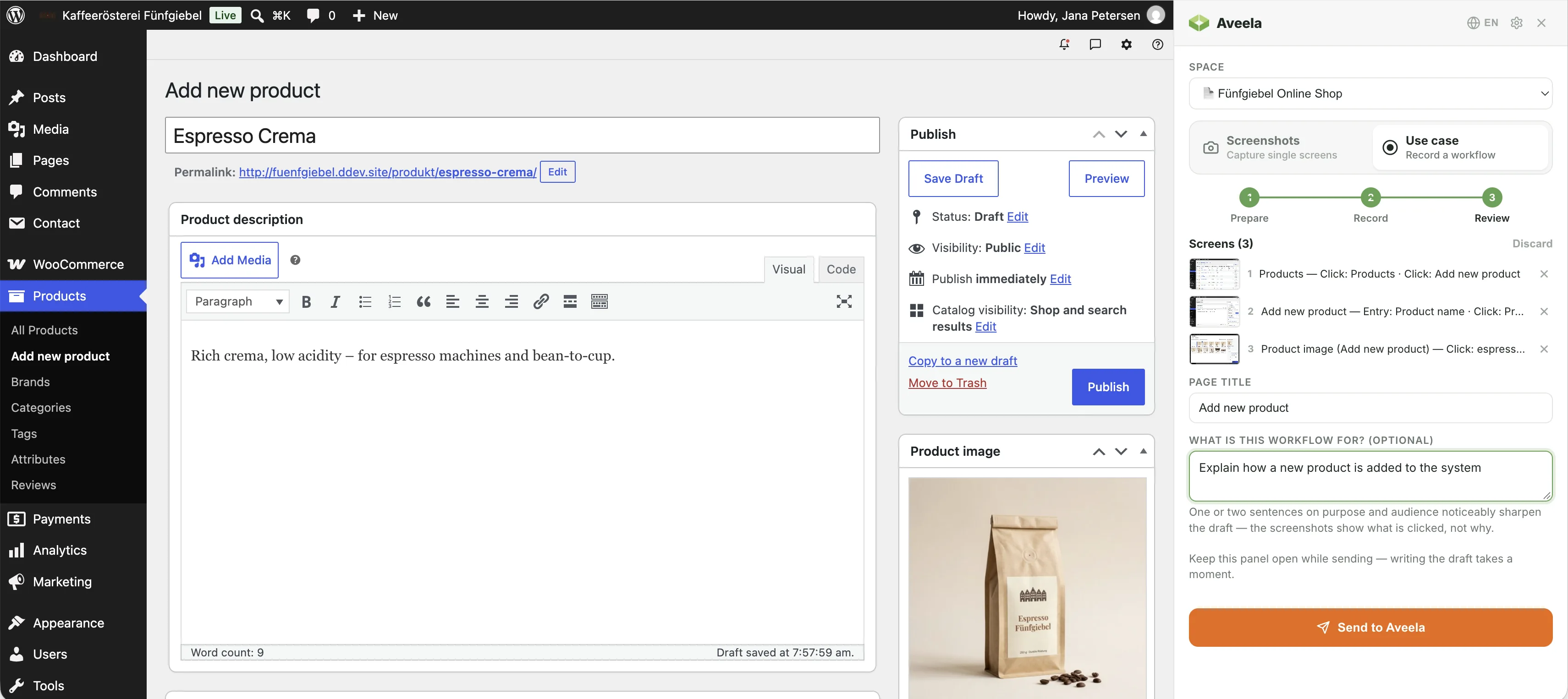Collapse the Publish panel
Screen dimensions: 1568x699
click(x=1144, y=134)
